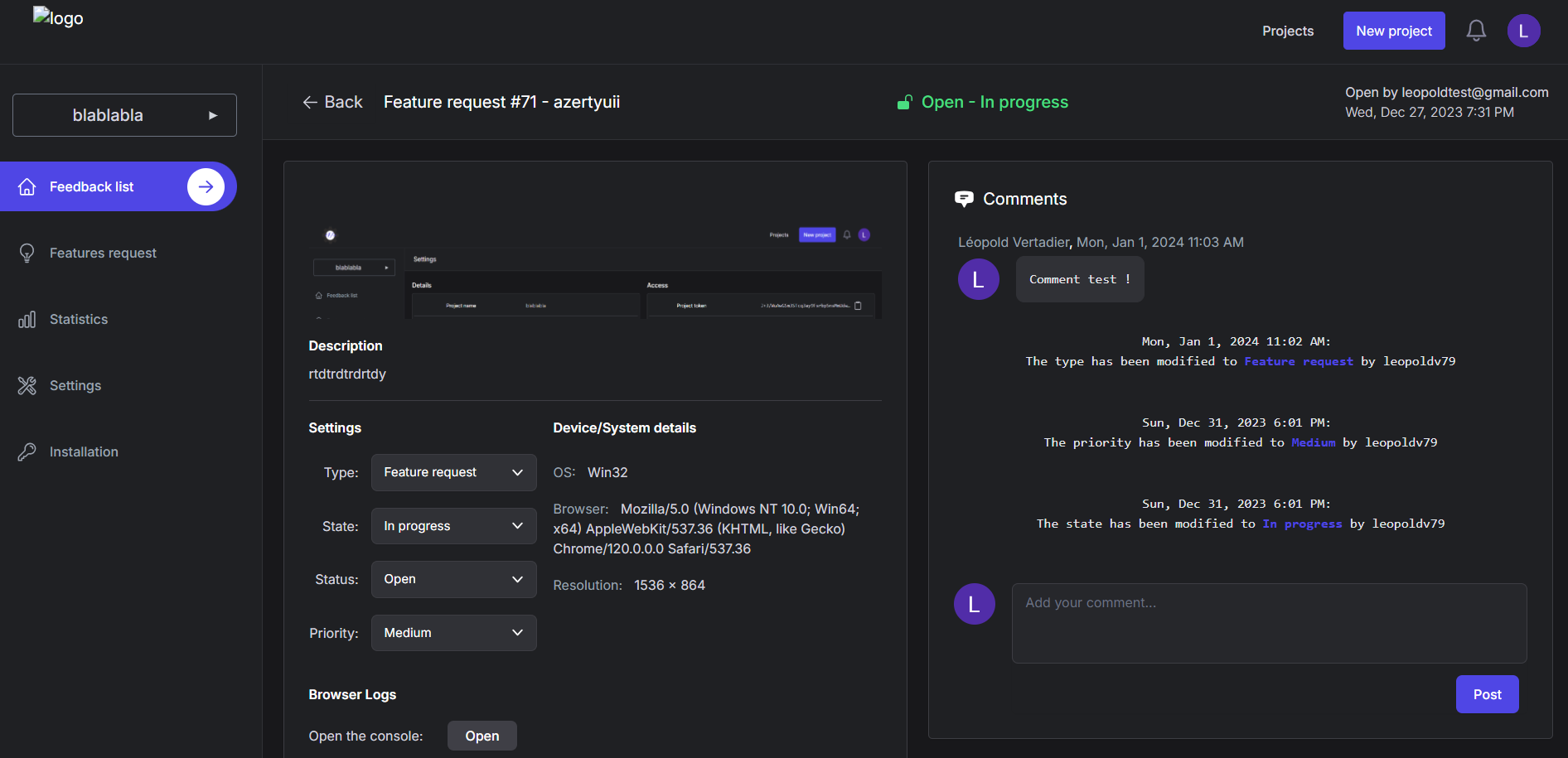
Task: Click the Feature request link in history
Action: 1298,361
